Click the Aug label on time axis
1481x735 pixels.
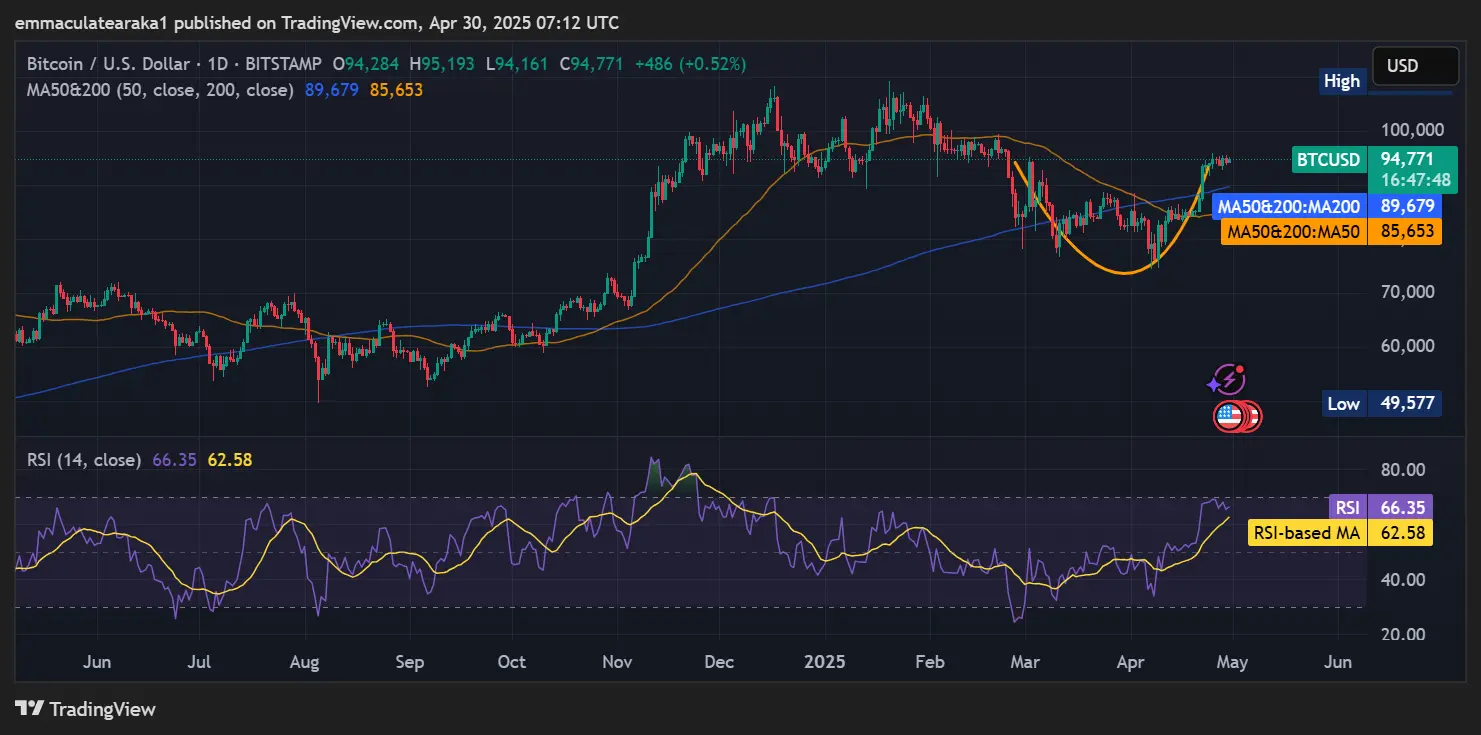(x=304, y=662)
